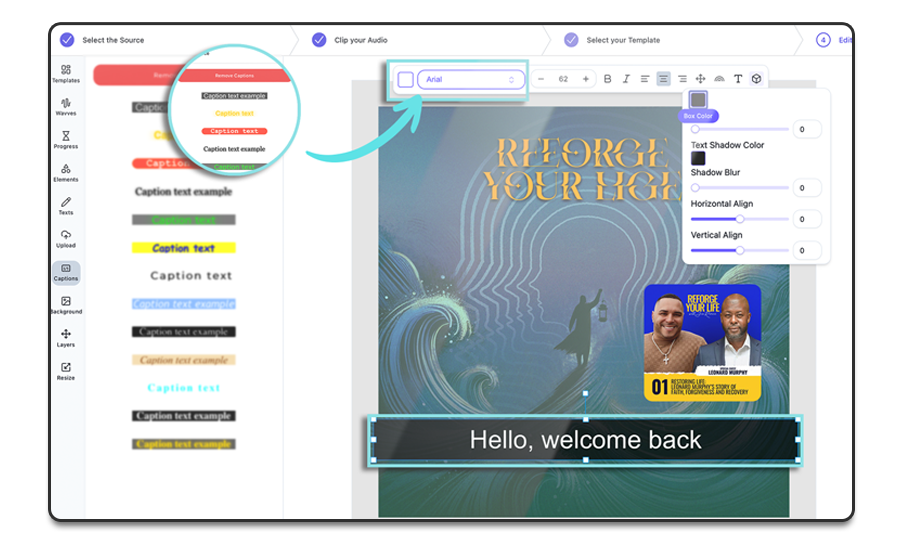Toggle italic text formatting
Screen dimensions: 910x550
[626, 79]
